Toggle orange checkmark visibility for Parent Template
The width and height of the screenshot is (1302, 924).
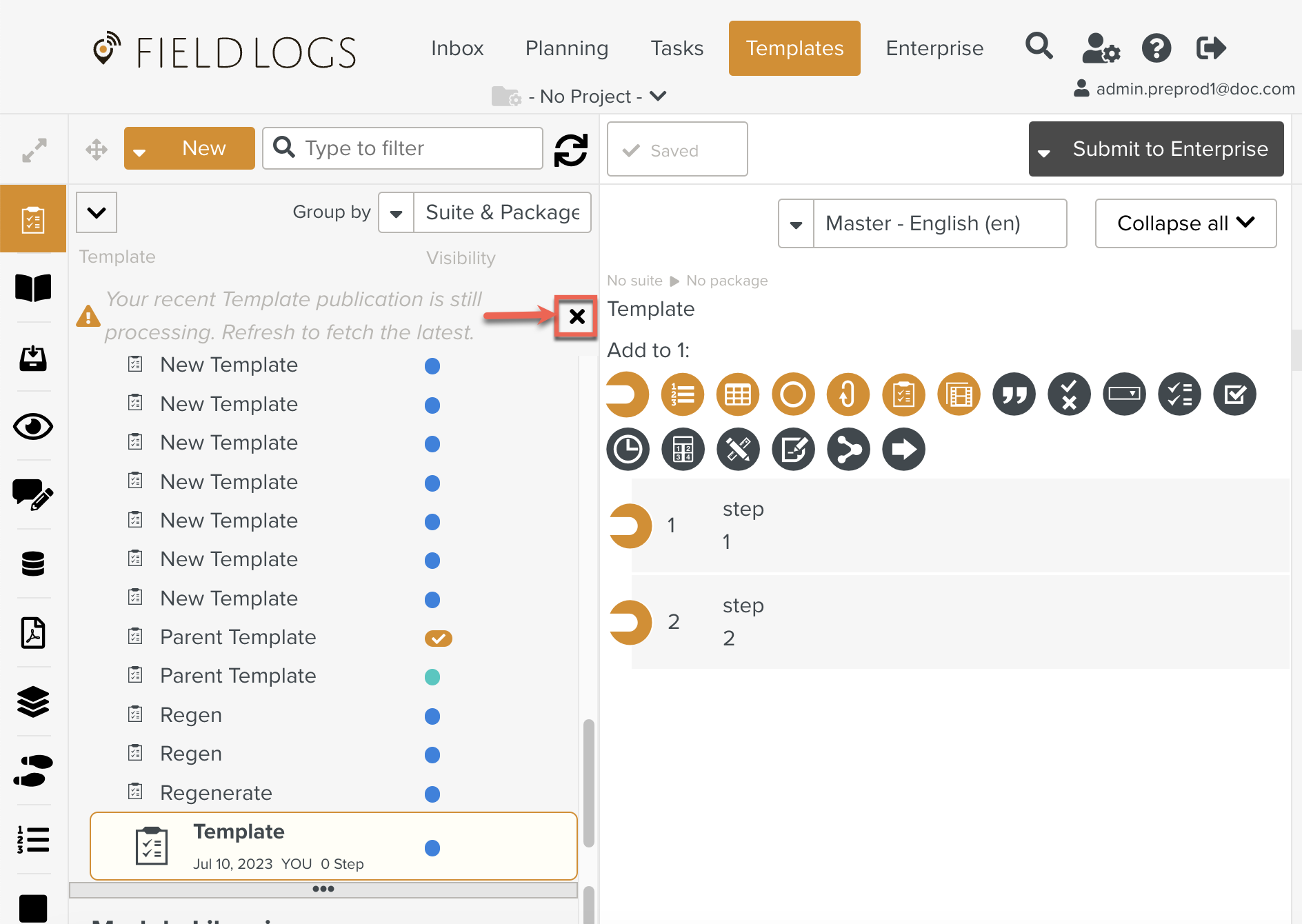(438, 639)
